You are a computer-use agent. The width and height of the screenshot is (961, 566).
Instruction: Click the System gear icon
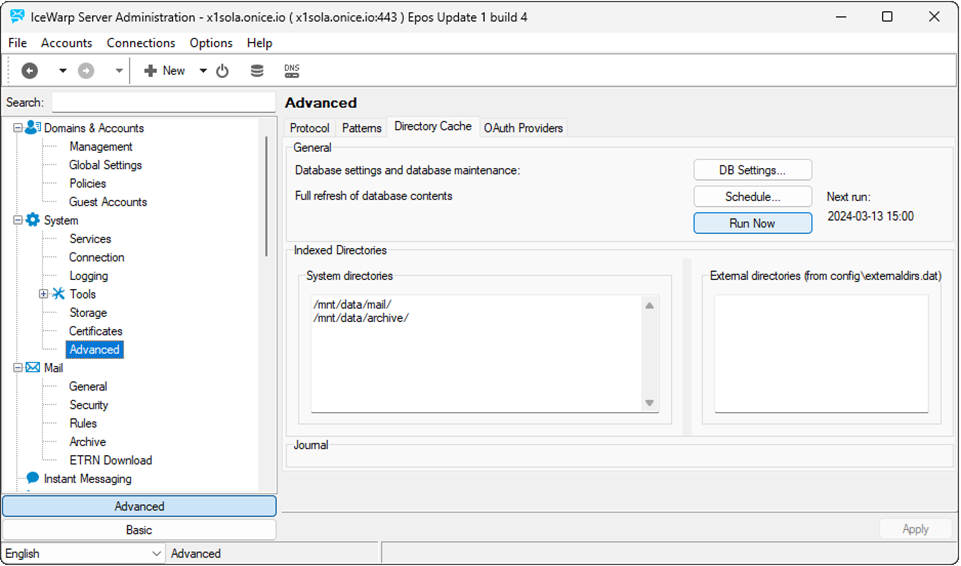(x=32, y=220)
